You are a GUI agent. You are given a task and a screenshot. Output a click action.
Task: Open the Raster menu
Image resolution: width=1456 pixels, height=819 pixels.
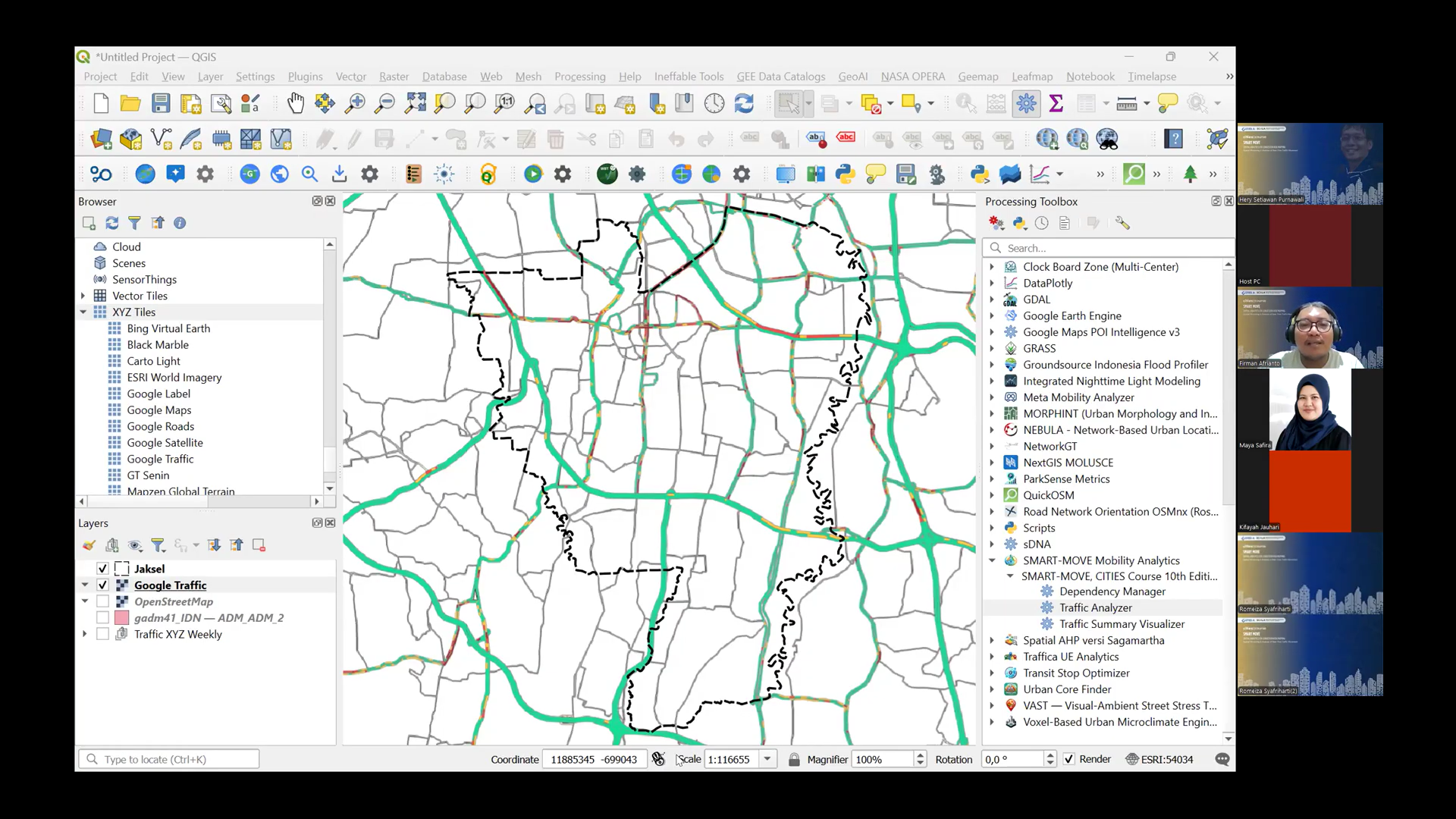click(x=394, y=77)
